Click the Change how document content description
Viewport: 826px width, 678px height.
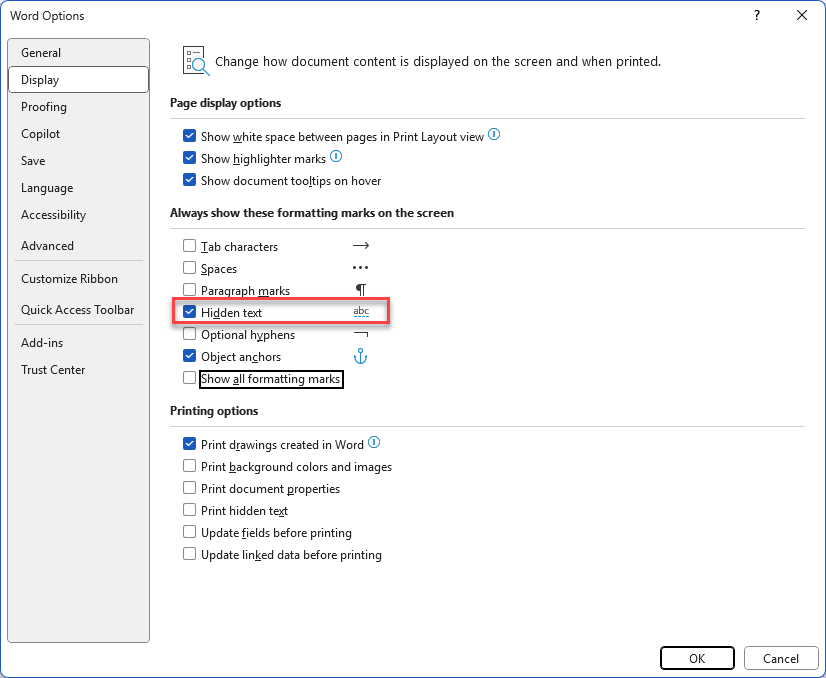[x=438, y=62]
